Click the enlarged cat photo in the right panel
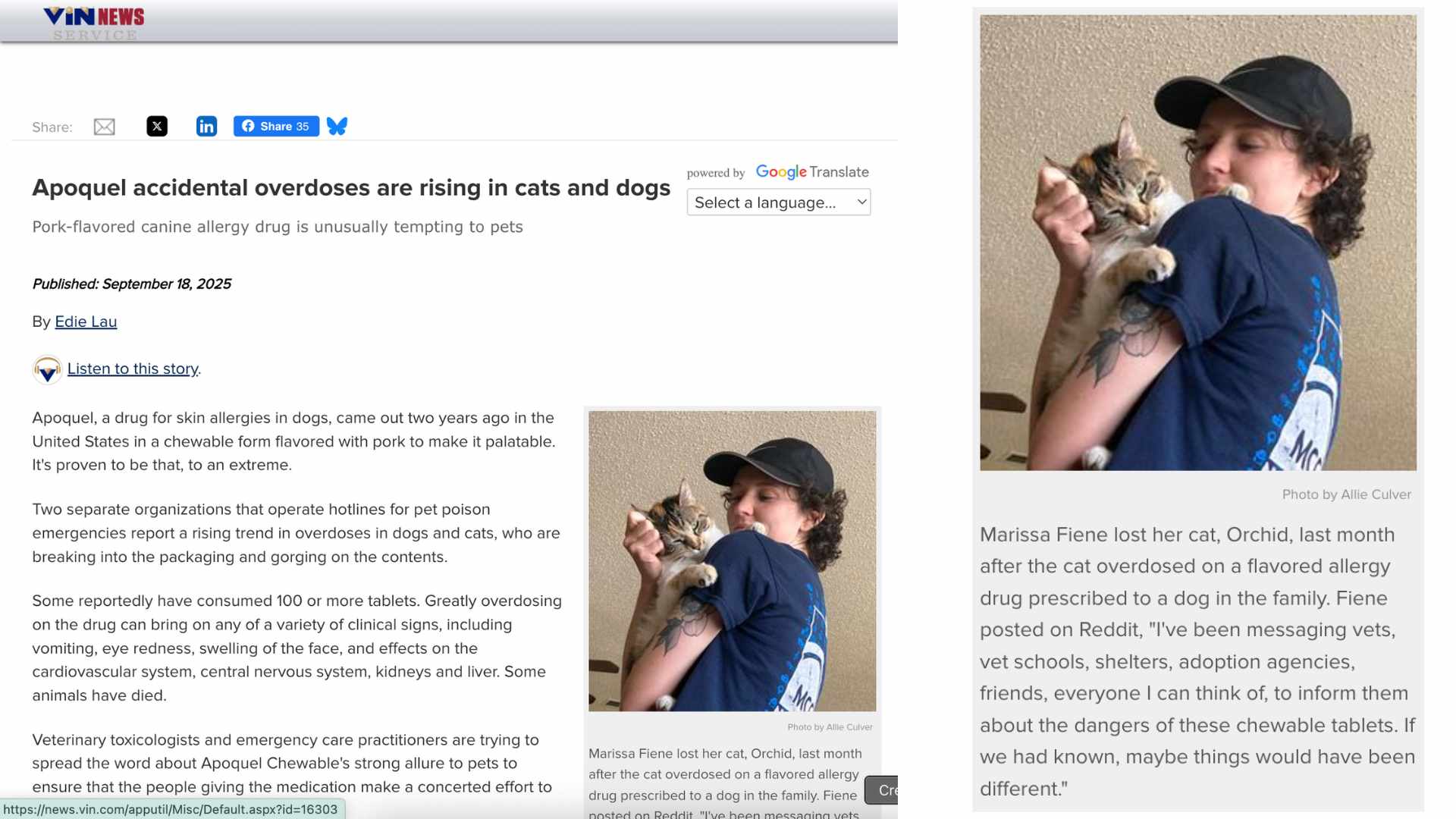The height and width of the screenshot is (819, 1456). (x=1198, y=243)
